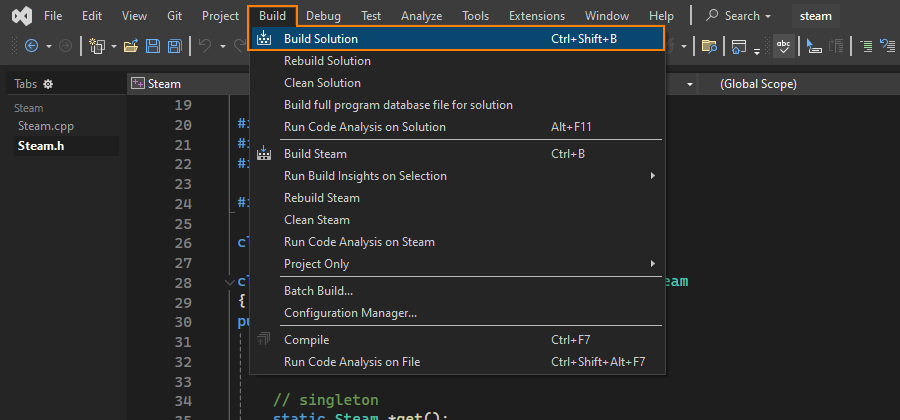
Task: Click the greyed document-arrow toolbar icon
Action: pos(836,46)
